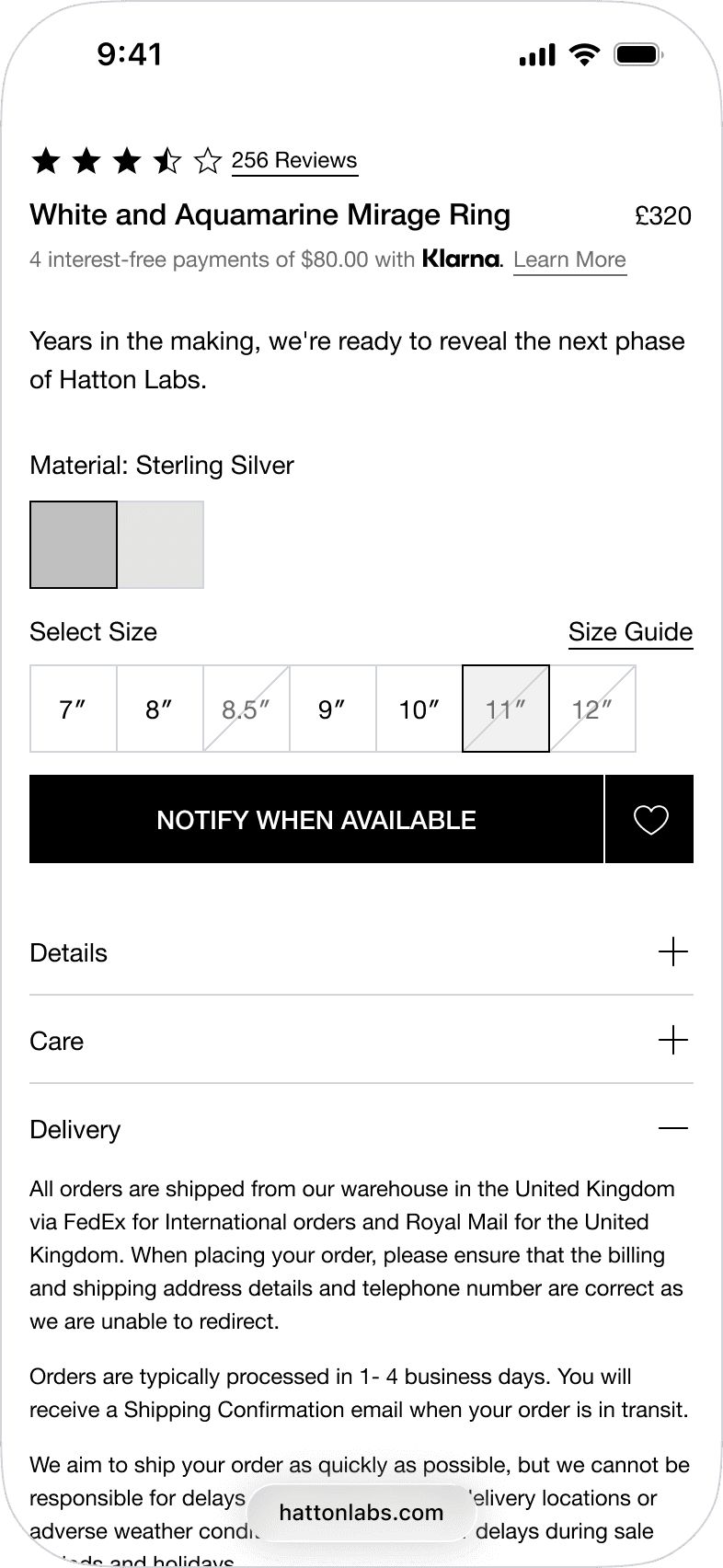The width and height of the screenshot is (723, 1568).
Task: Open the 256 Reviews link
Action: [294, 160]
